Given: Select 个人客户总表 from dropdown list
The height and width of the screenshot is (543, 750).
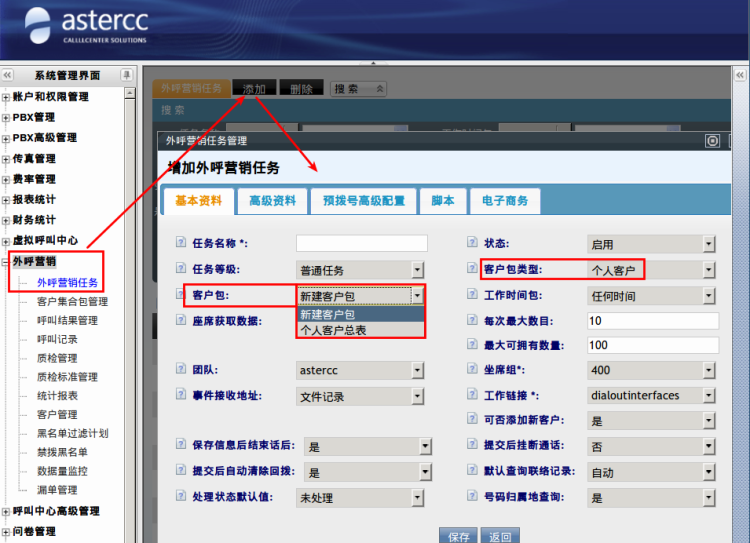Looking at the screenshot, I should (x=333, y=329).
